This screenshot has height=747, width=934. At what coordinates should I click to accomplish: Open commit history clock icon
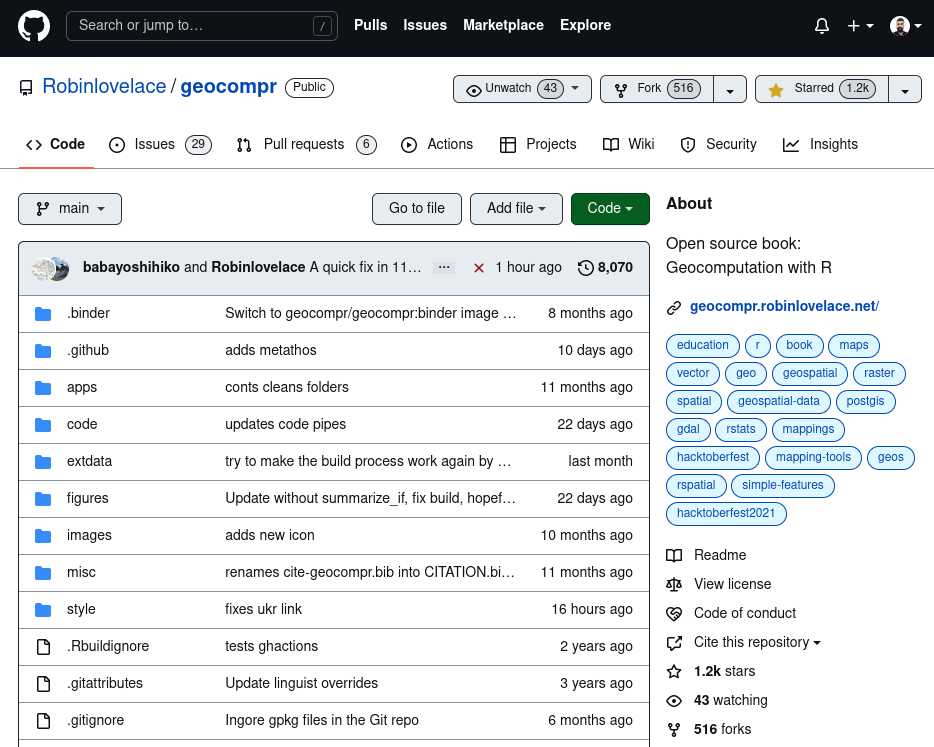(585, 268)
